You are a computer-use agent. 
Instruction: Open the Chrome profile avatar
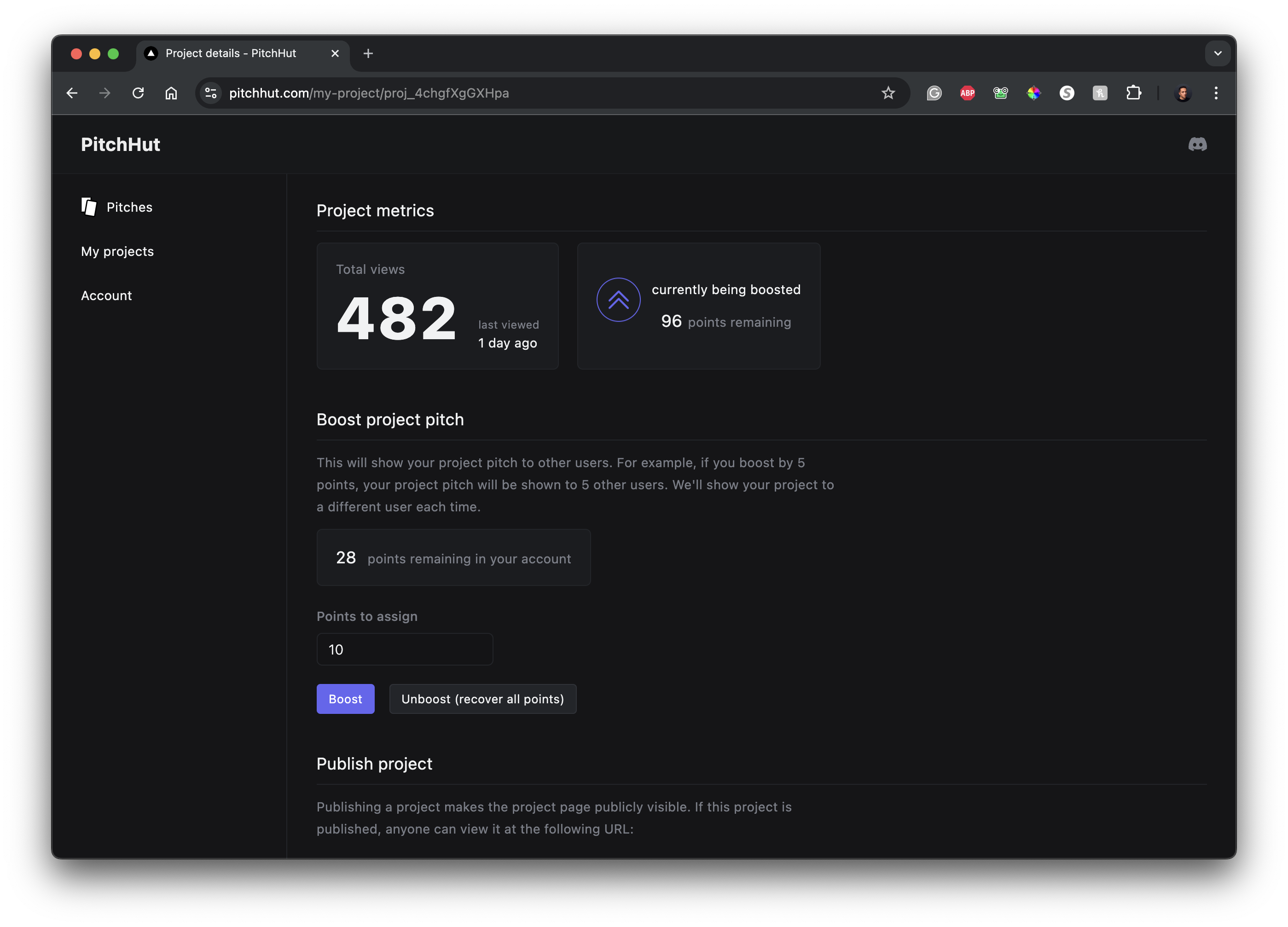(x=1183, y=93)
